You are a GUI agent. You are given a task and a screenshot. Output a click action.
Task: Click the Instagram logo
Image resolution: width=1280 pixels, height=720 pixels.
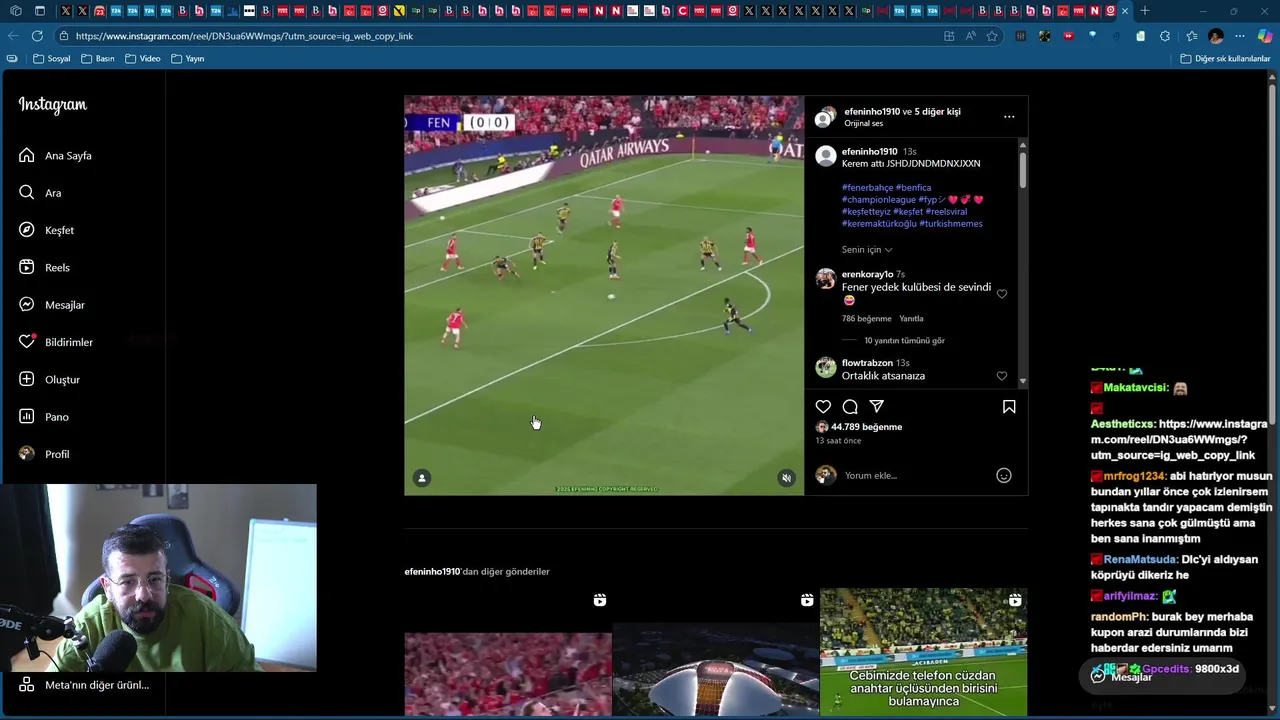(53, 105)
